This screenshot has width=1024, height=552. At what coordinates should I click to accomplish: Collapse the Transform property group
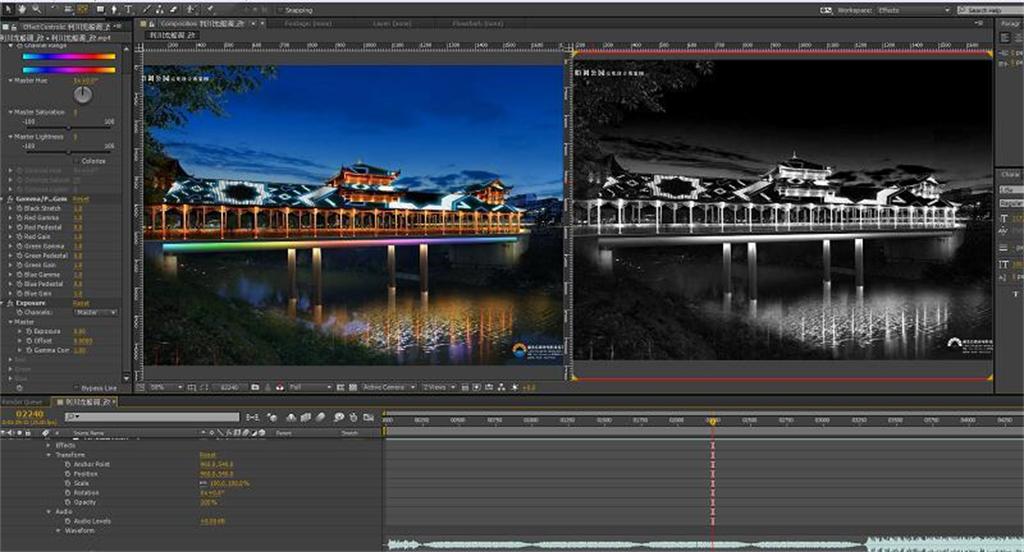pos(48,454)
